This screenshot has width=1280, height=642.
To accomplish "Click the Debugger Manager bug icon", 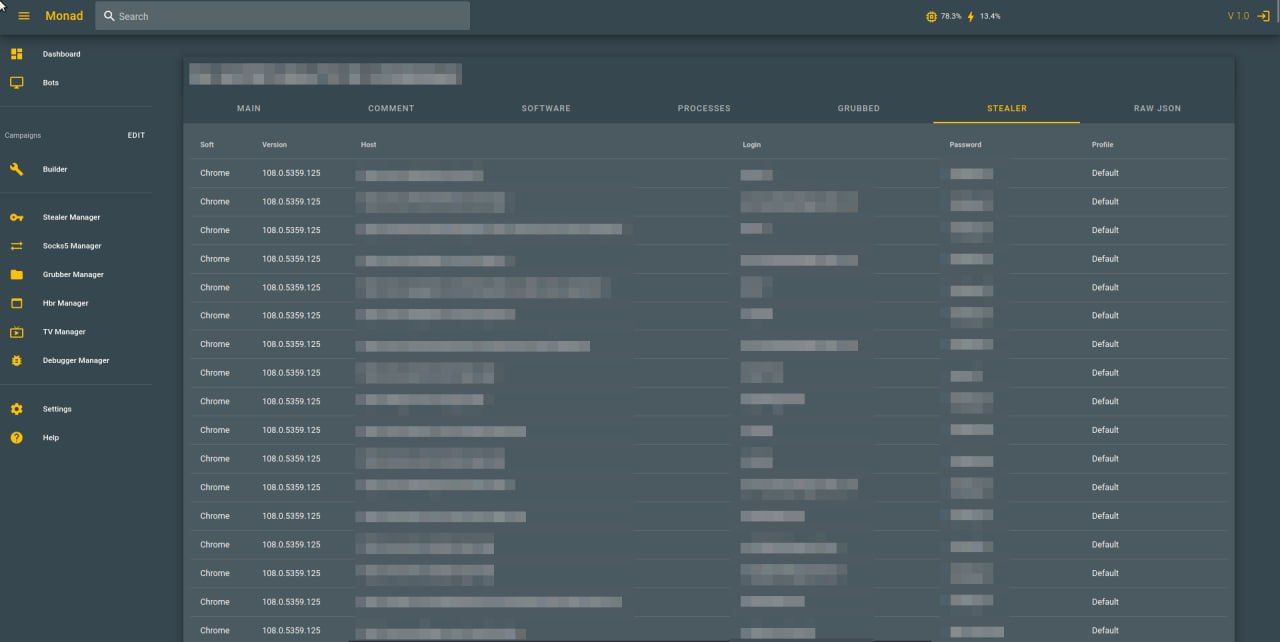I will [16, 360].
